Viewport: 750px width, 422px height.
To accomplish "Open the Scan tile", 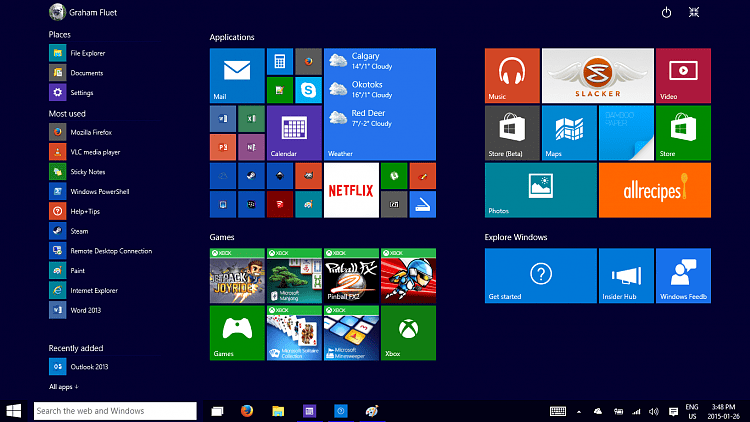I will coord(423,204).
